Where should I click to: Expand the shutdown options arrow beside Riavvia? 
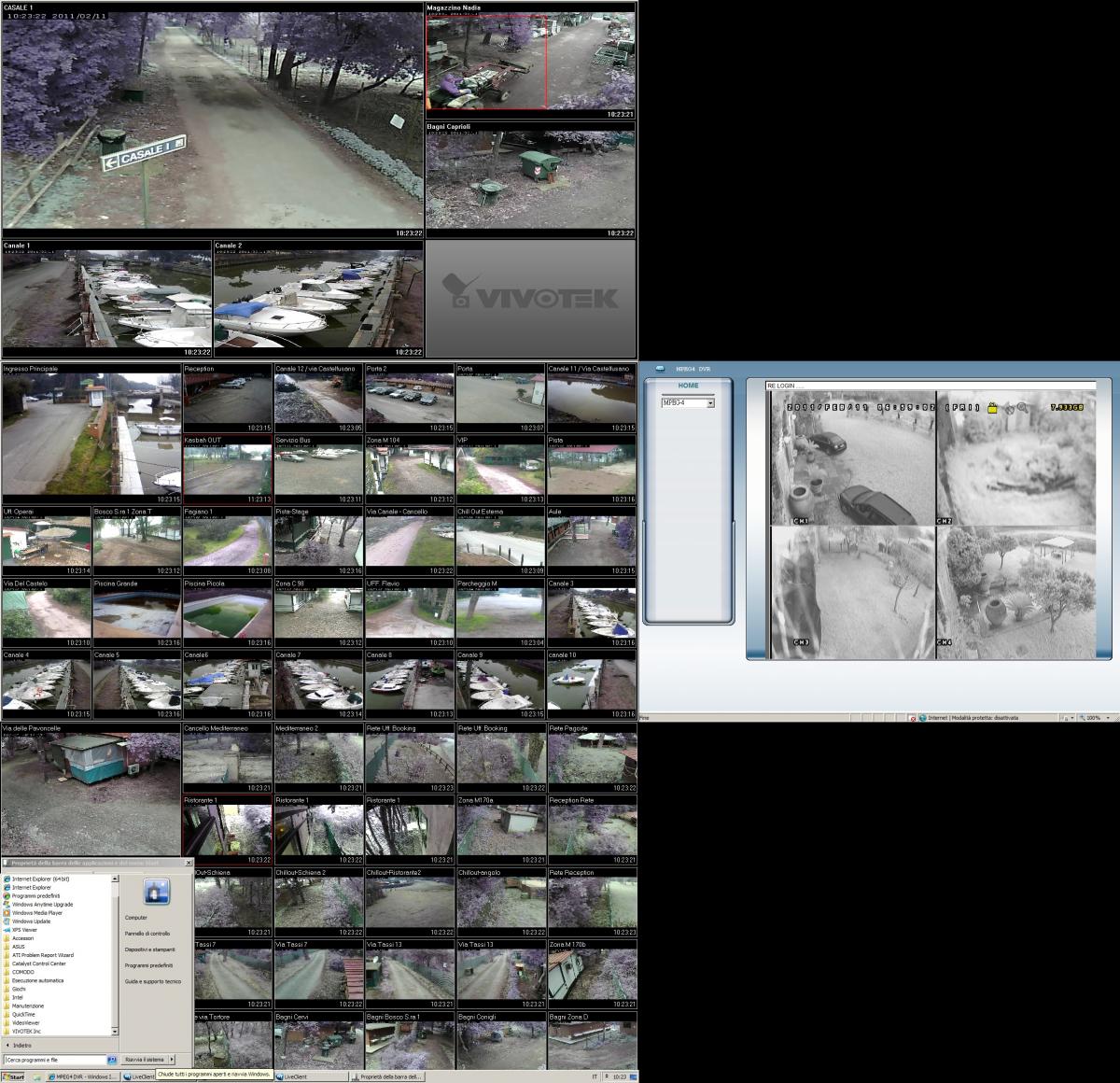pyautogui.click(x=173, y=1060)
